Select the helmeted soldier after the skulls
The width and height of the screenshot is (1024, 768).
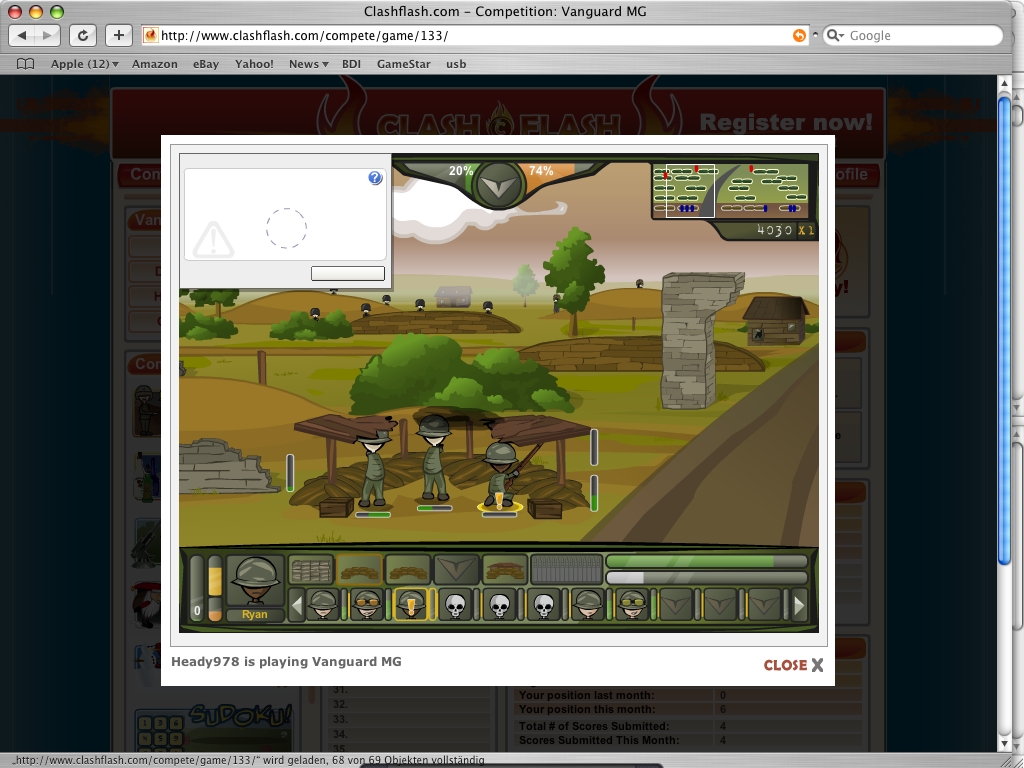click(588, 605)
